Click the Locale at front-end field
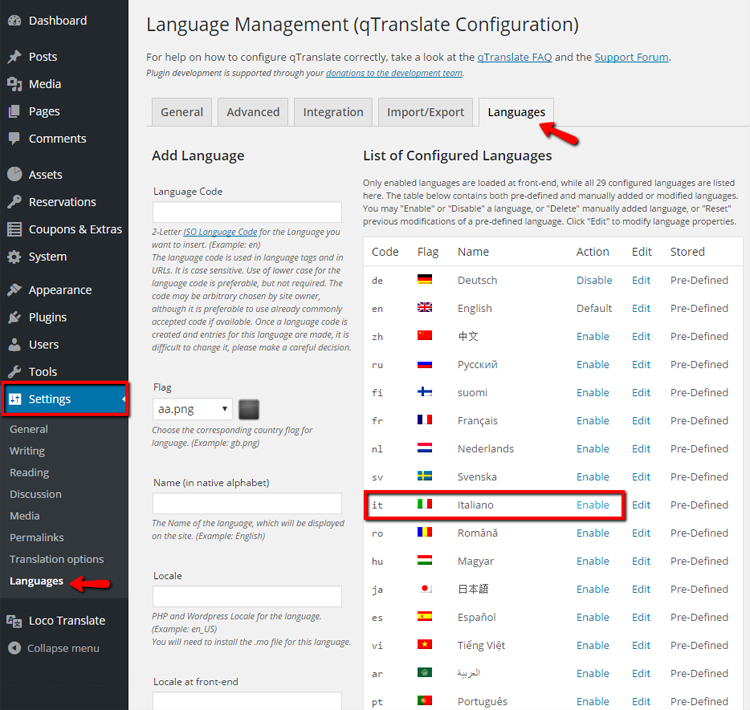This screenshot has height=710, width=750. (x=247, y=700)
